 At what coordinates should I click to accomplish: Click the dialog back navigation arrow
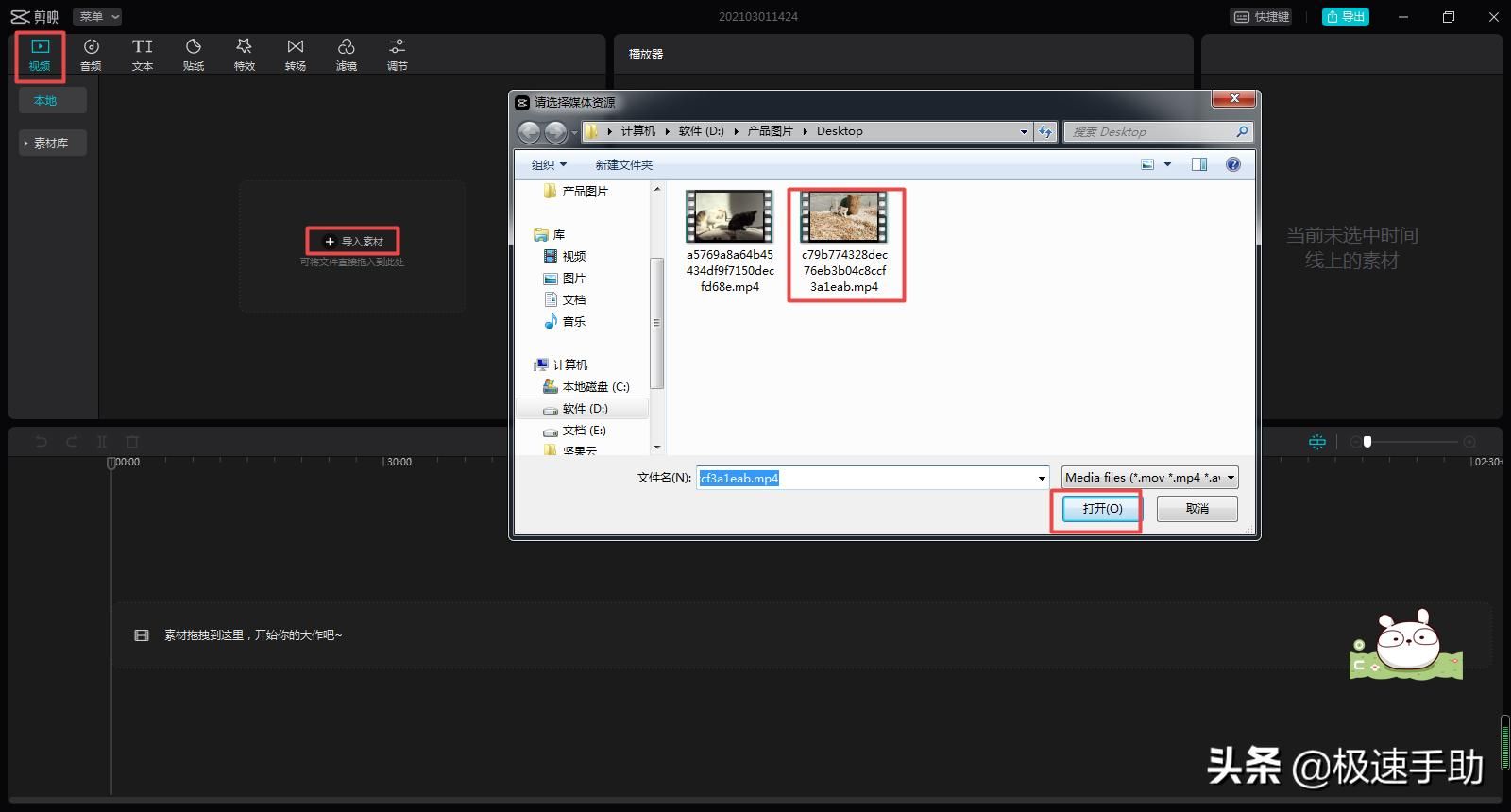529,131
